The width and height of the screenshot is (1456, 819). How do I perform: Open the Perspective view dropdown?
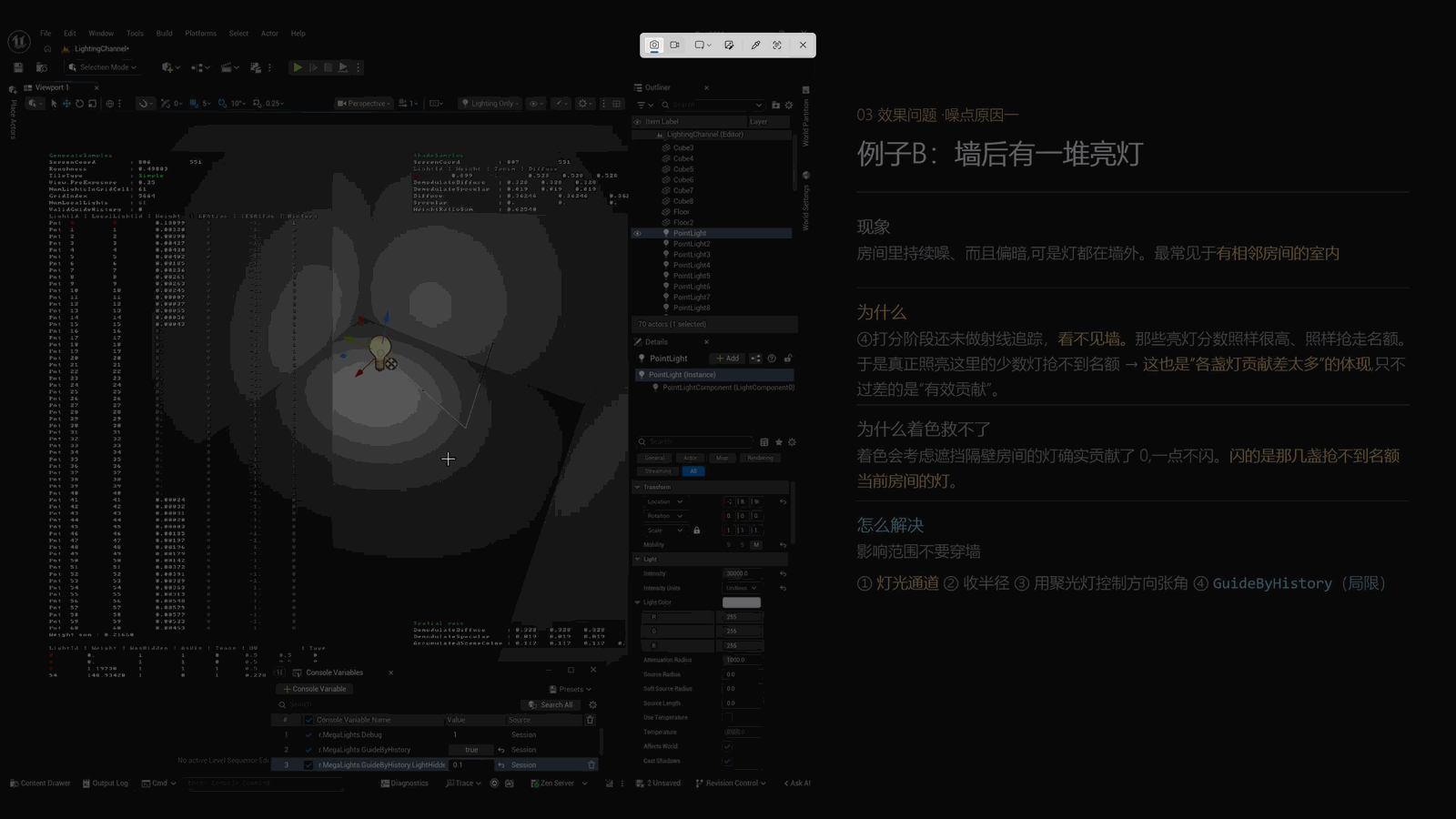(363, 104)
